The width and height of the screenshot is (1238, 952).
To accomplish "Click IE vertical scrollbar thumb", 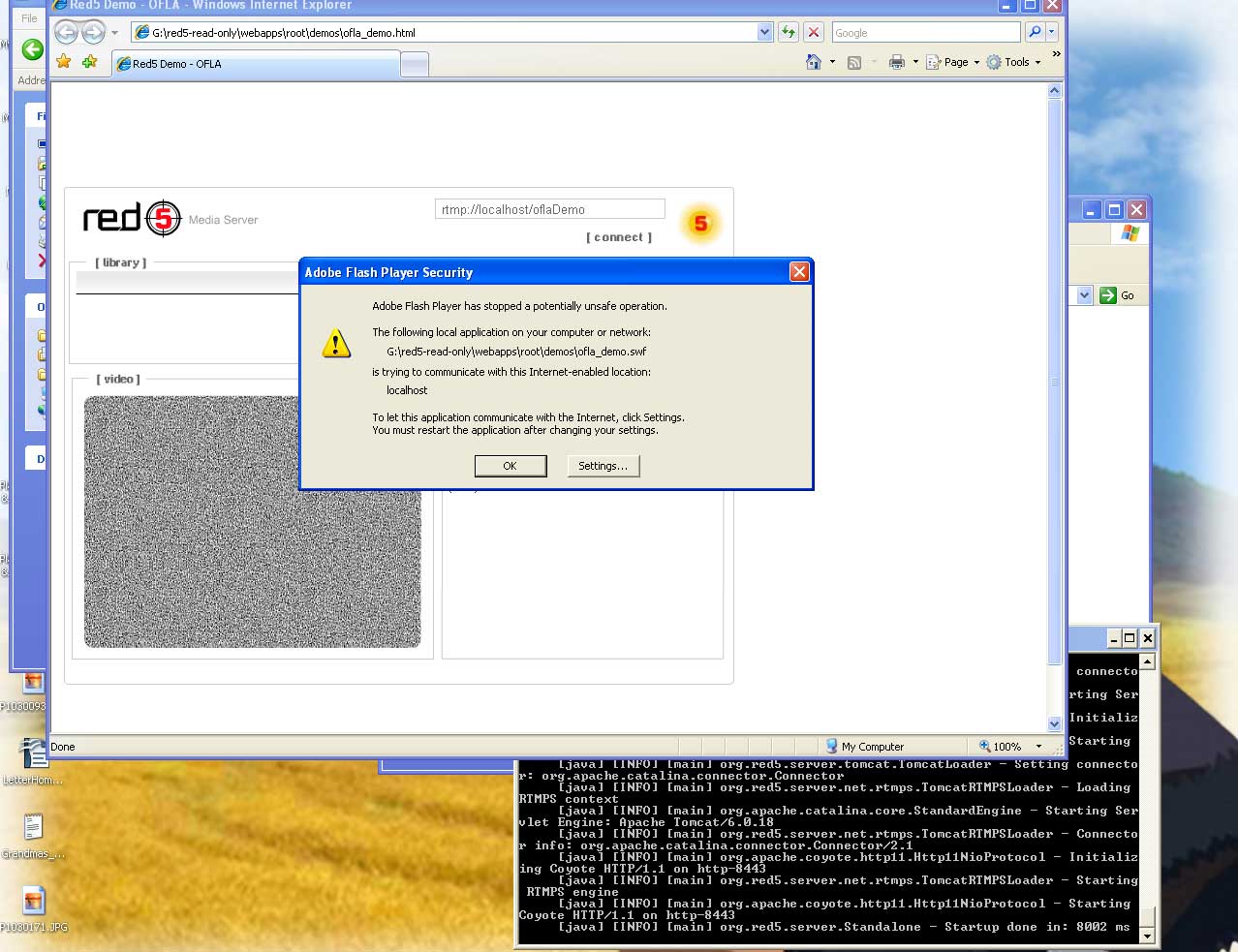I will pos(1055,382).
